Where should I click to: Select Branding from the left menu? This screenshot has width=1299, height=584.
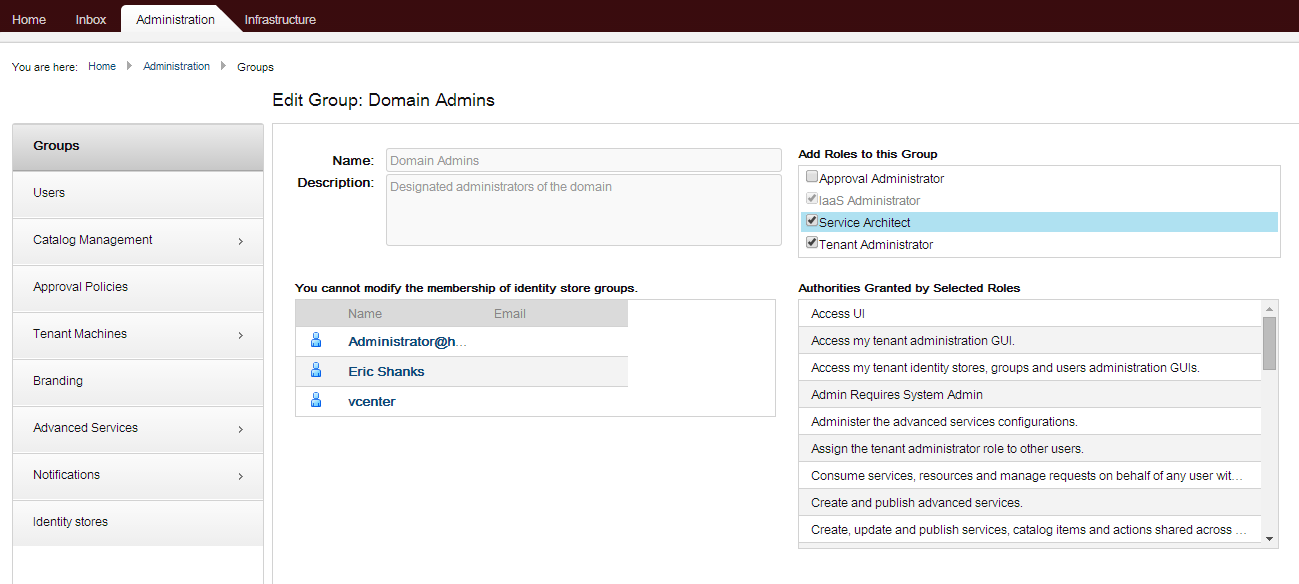tap(58, 381)
